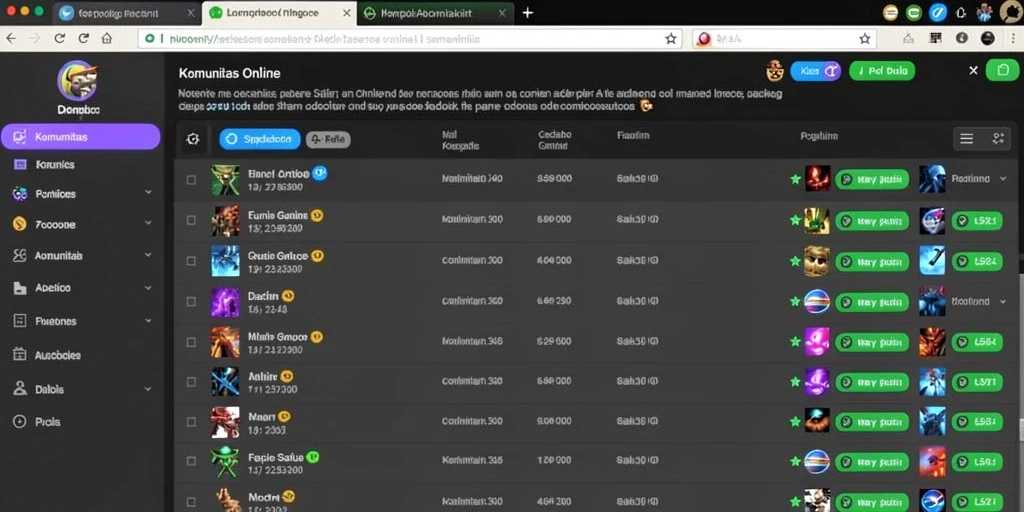The height and width of the screenshot is (512, 1024).
Task: Click the gear settings icon above the list
Action: click(192, 139)
